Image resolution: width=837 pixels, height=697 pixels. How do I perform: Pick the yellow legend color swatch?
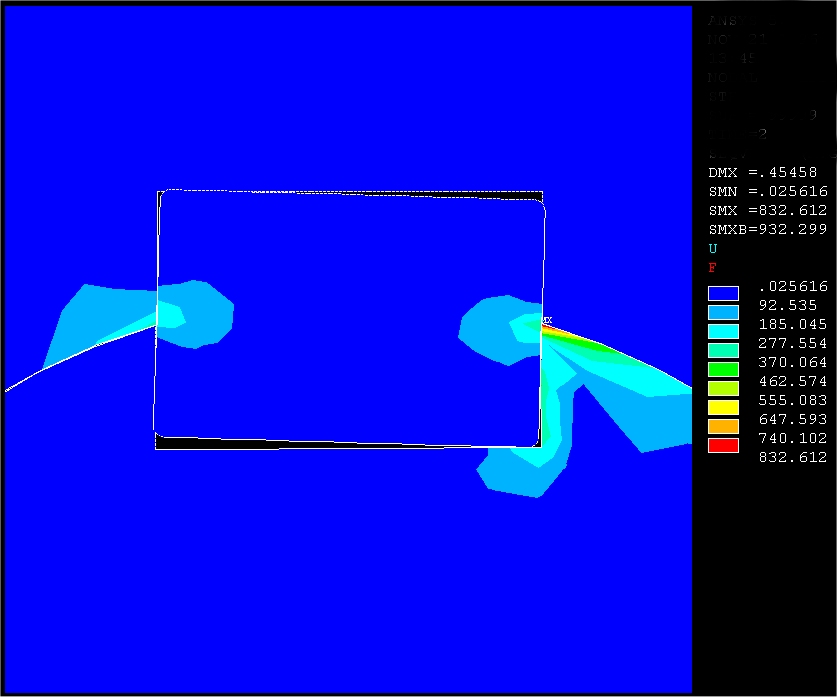(x=723, y=407)
